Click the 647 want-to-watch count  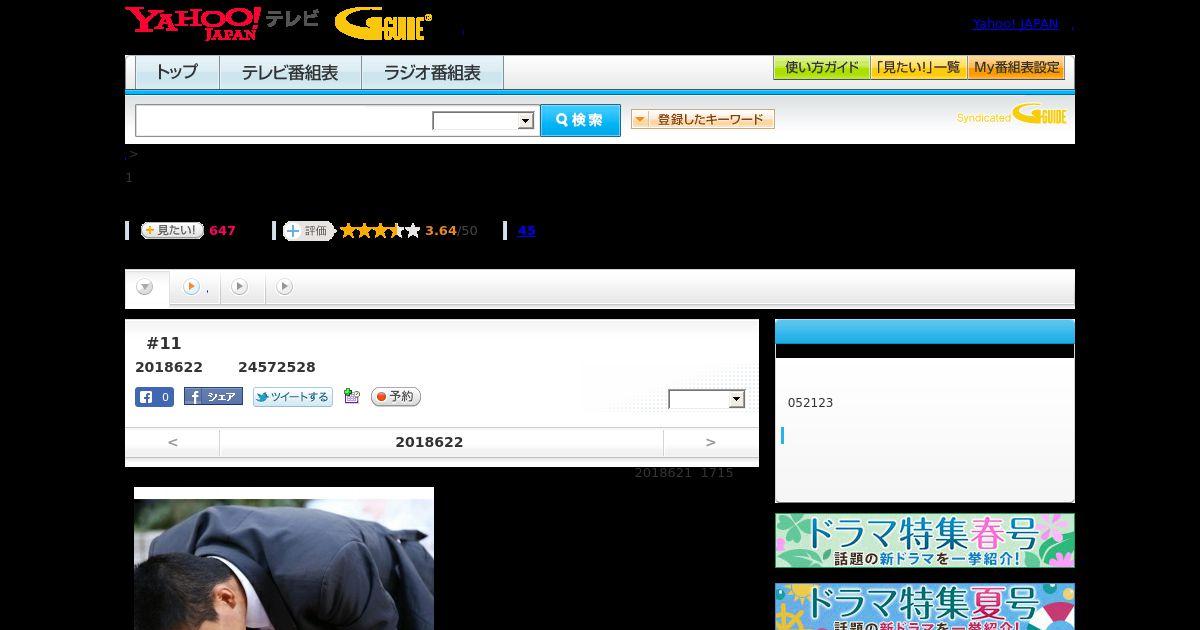(222, 231)
